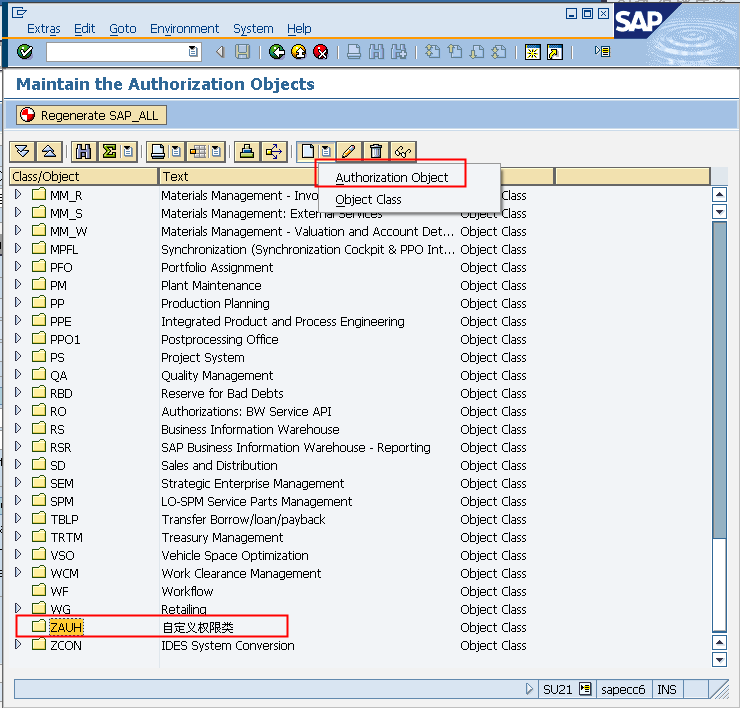The height and width of the screenshot is (708, 740).
Task: Select the PP Production Planning folder
Action: (x=39, y=303)
